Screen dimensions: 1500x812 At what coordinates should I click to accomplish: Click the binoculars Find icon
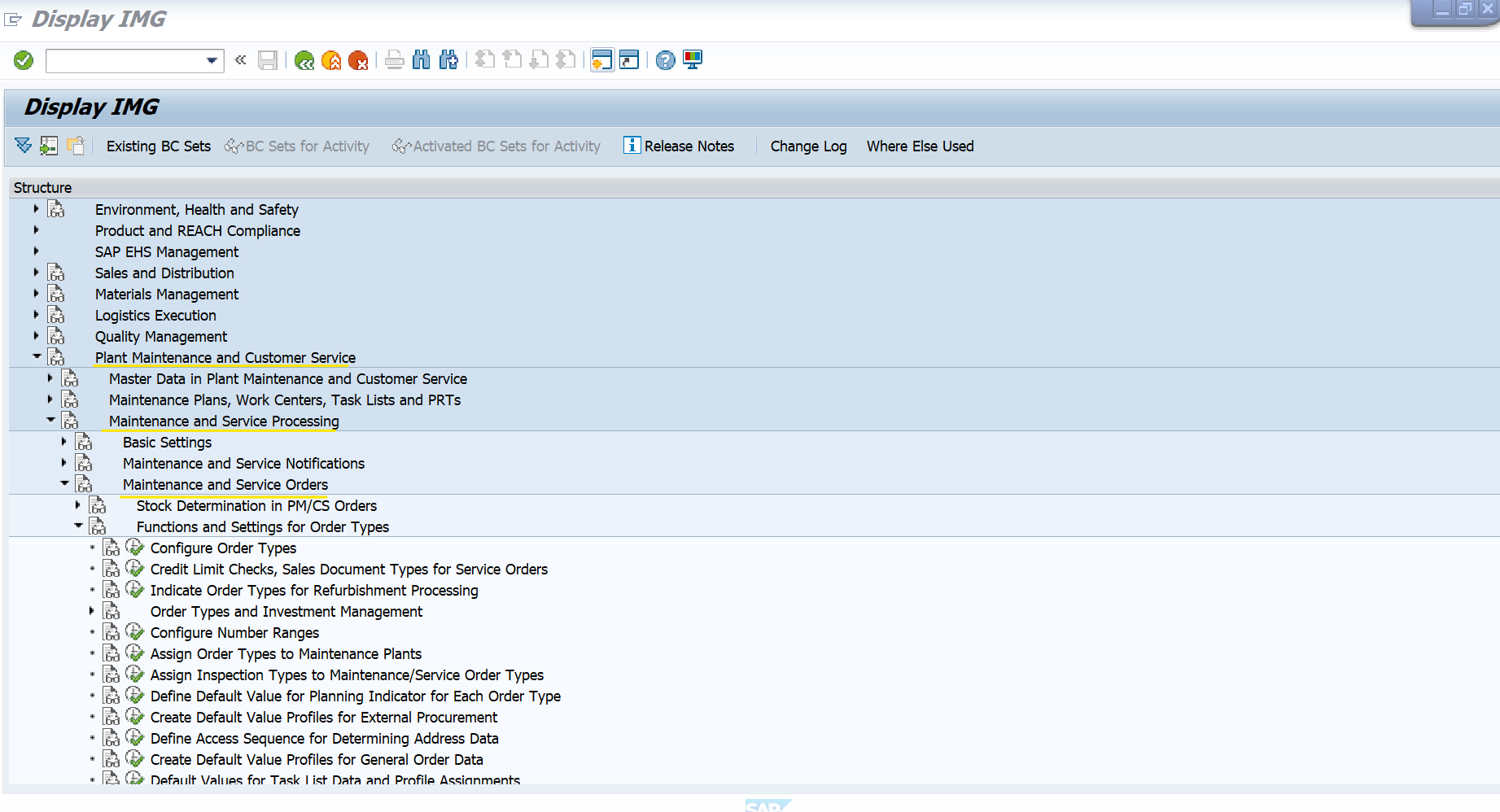pyautogui.click(x=421, y=60)
